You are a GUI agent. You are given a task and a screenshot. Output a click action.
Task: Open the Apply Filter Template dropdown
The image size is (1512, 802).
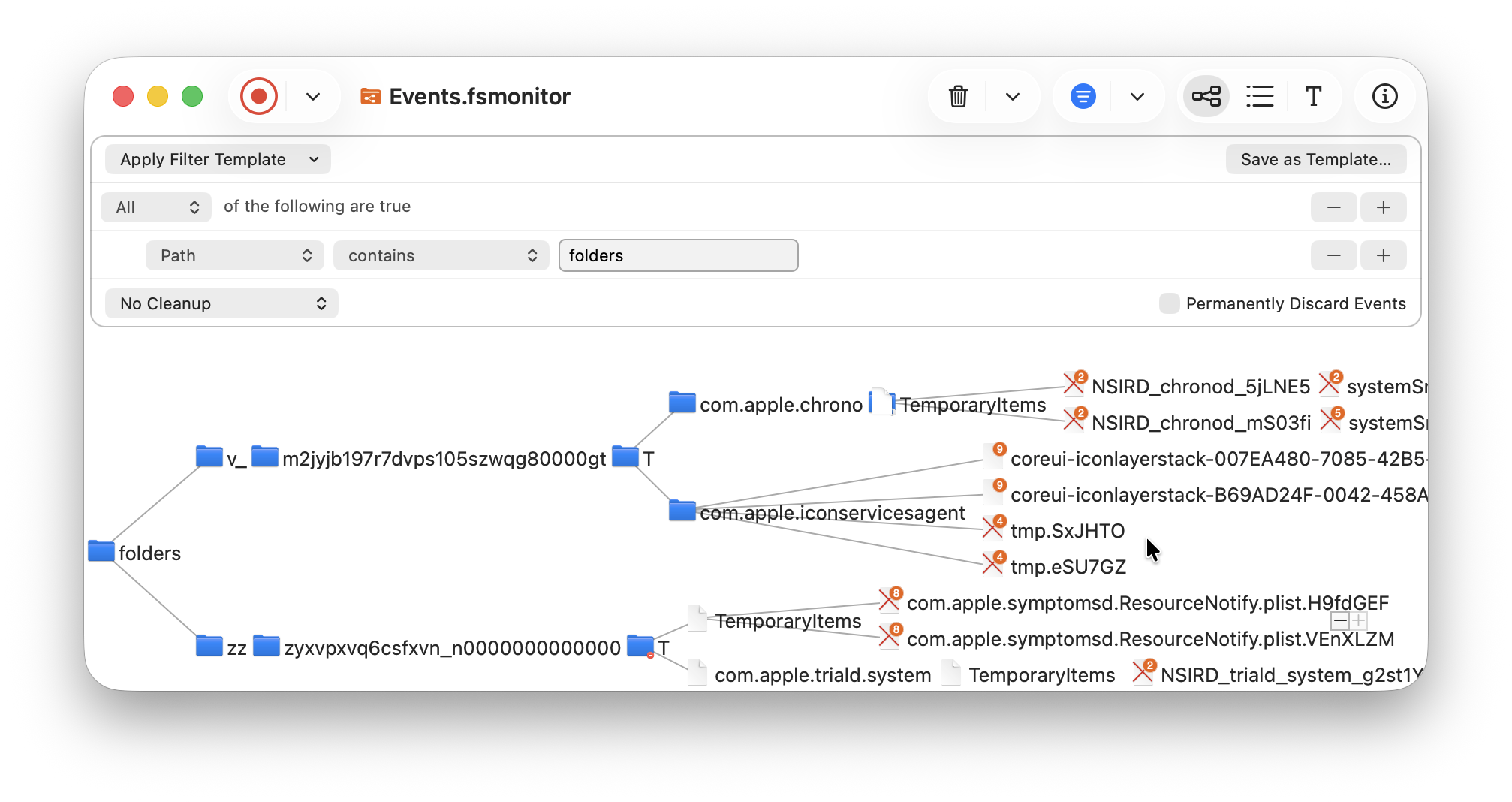(218, 159)
